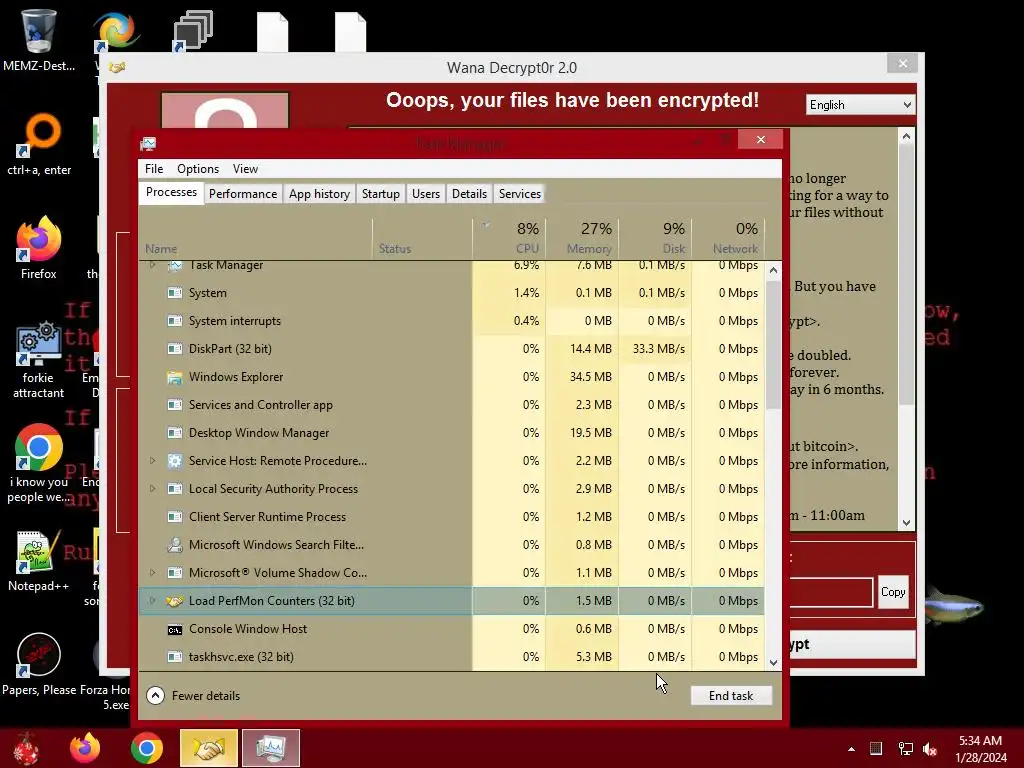
Task: Expand Microsoft Volume Shadow Copy row
Action: point(152,573)
